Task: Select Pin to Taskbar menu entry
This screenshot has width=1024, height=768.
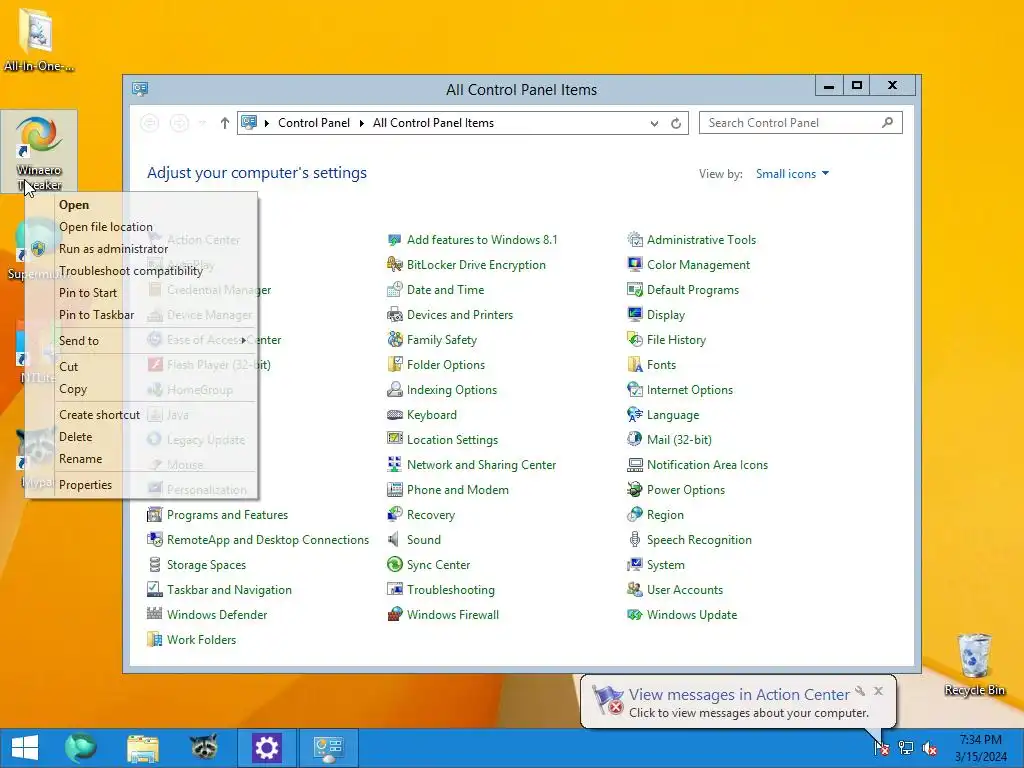Action: [155, 315]
